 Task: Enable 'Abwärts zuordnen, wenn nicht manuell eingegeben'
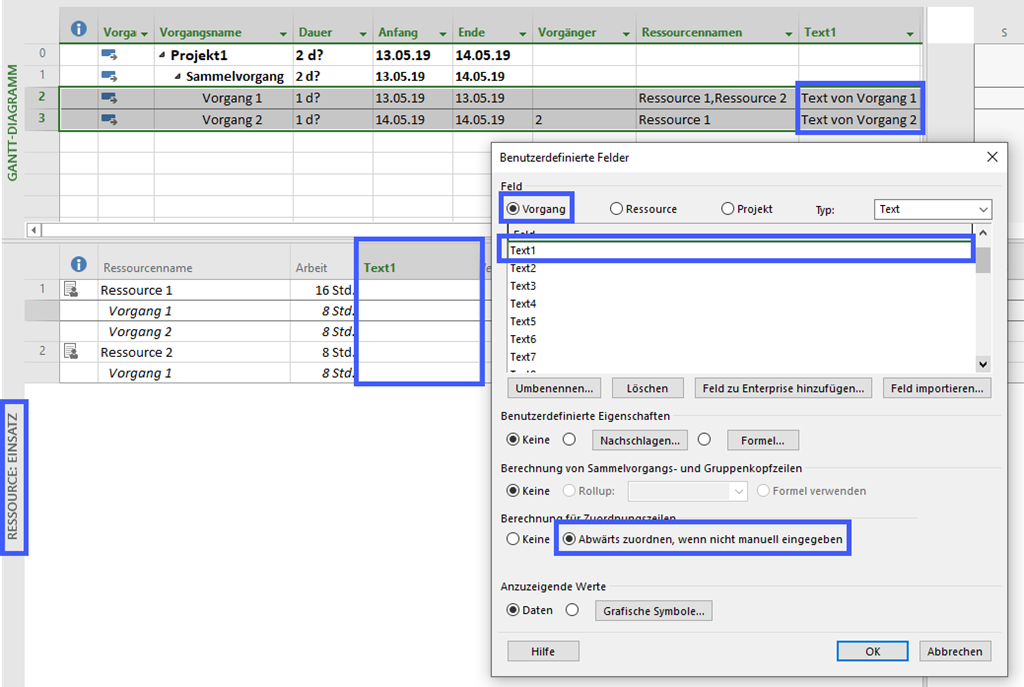click(x=568, y=538)
